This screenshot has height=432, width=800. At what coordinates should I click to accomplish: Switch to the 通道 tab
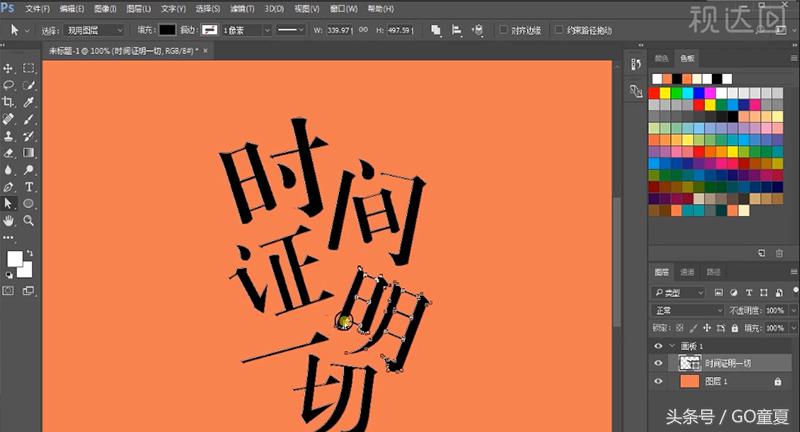tap(687, 272)
